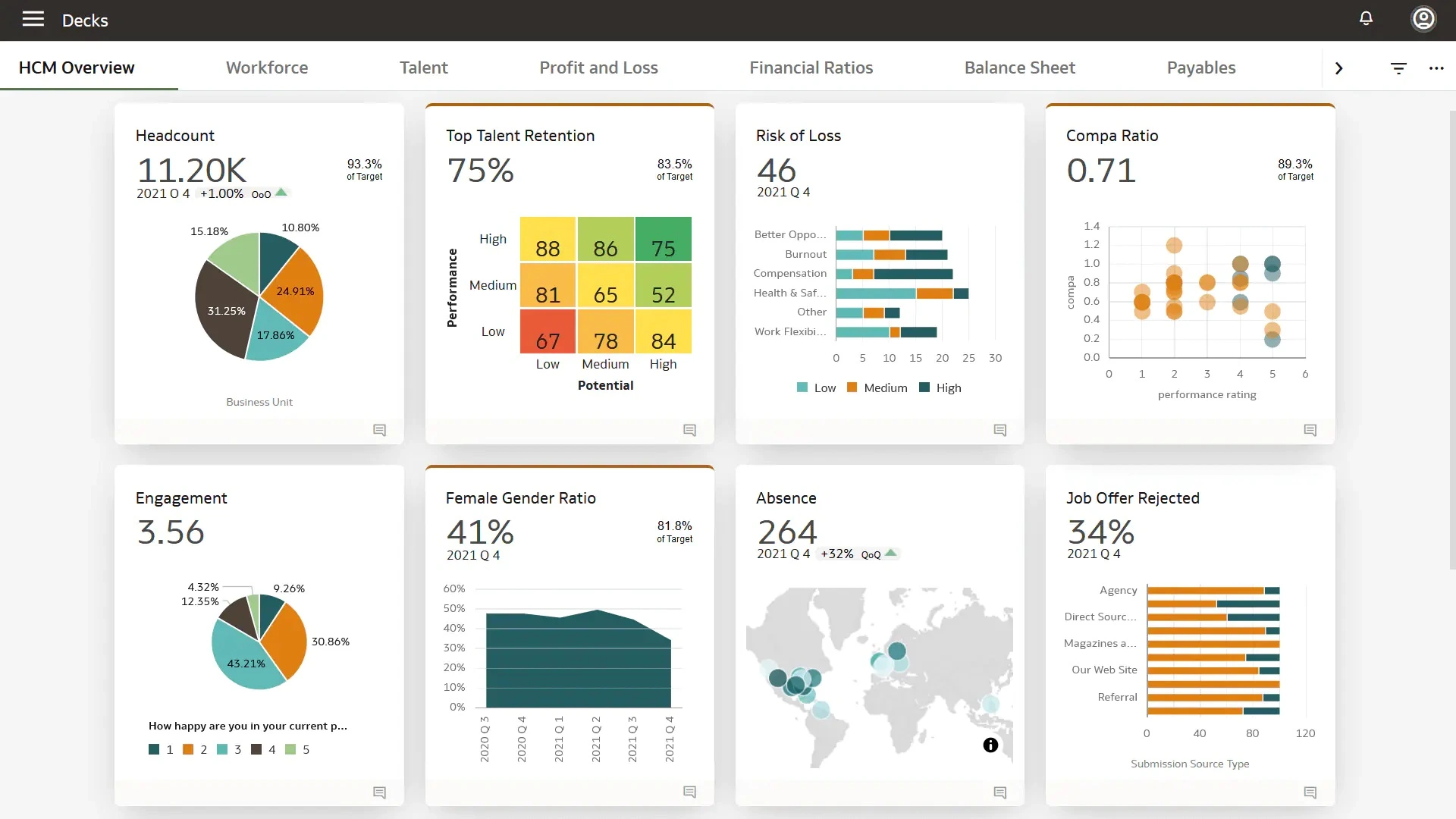
Task: Open comments on the Risk of Loss card
Action: click(x=999, y=430)
